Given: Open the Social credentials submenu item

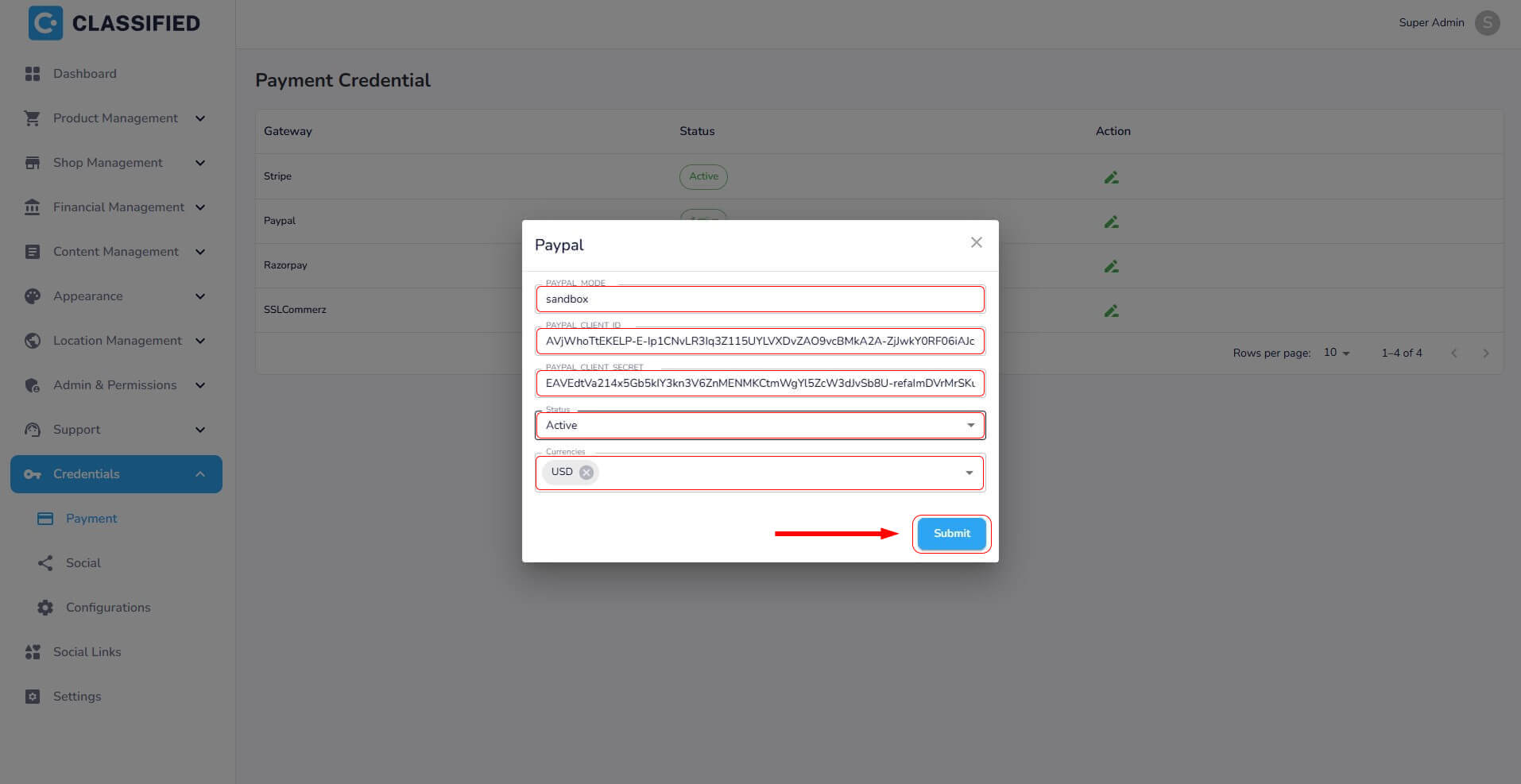Looking at the screenshot, I should point(83,563).
